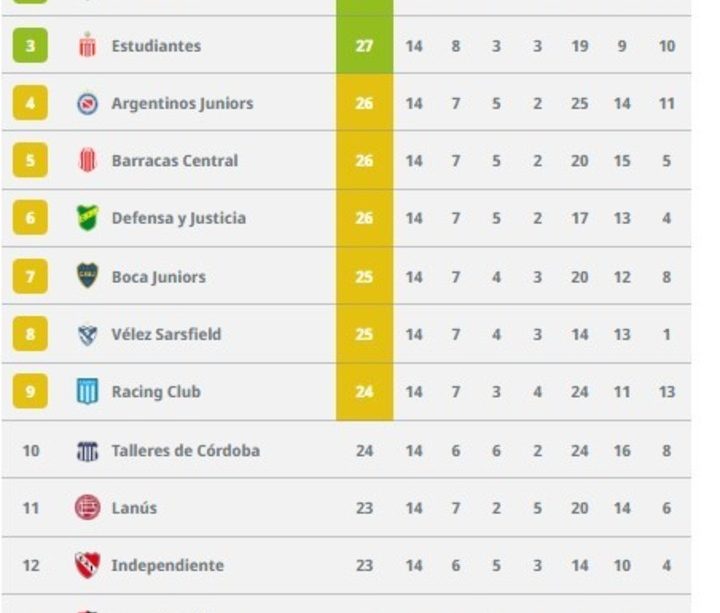This screenshot has height=613, width=720.
Task: Click the green position 3 badge
Action: (30, 46)
